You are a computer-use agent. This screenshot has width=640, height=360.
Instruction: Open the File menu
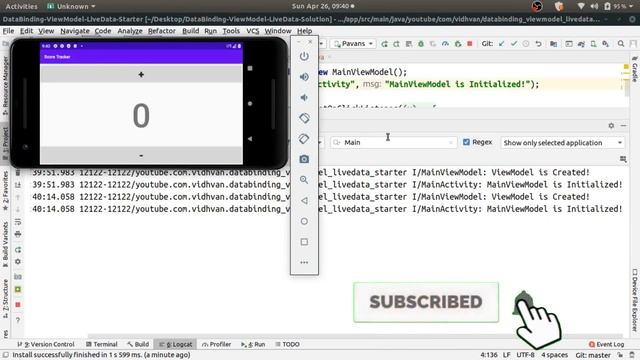click(x=8, y=31)
